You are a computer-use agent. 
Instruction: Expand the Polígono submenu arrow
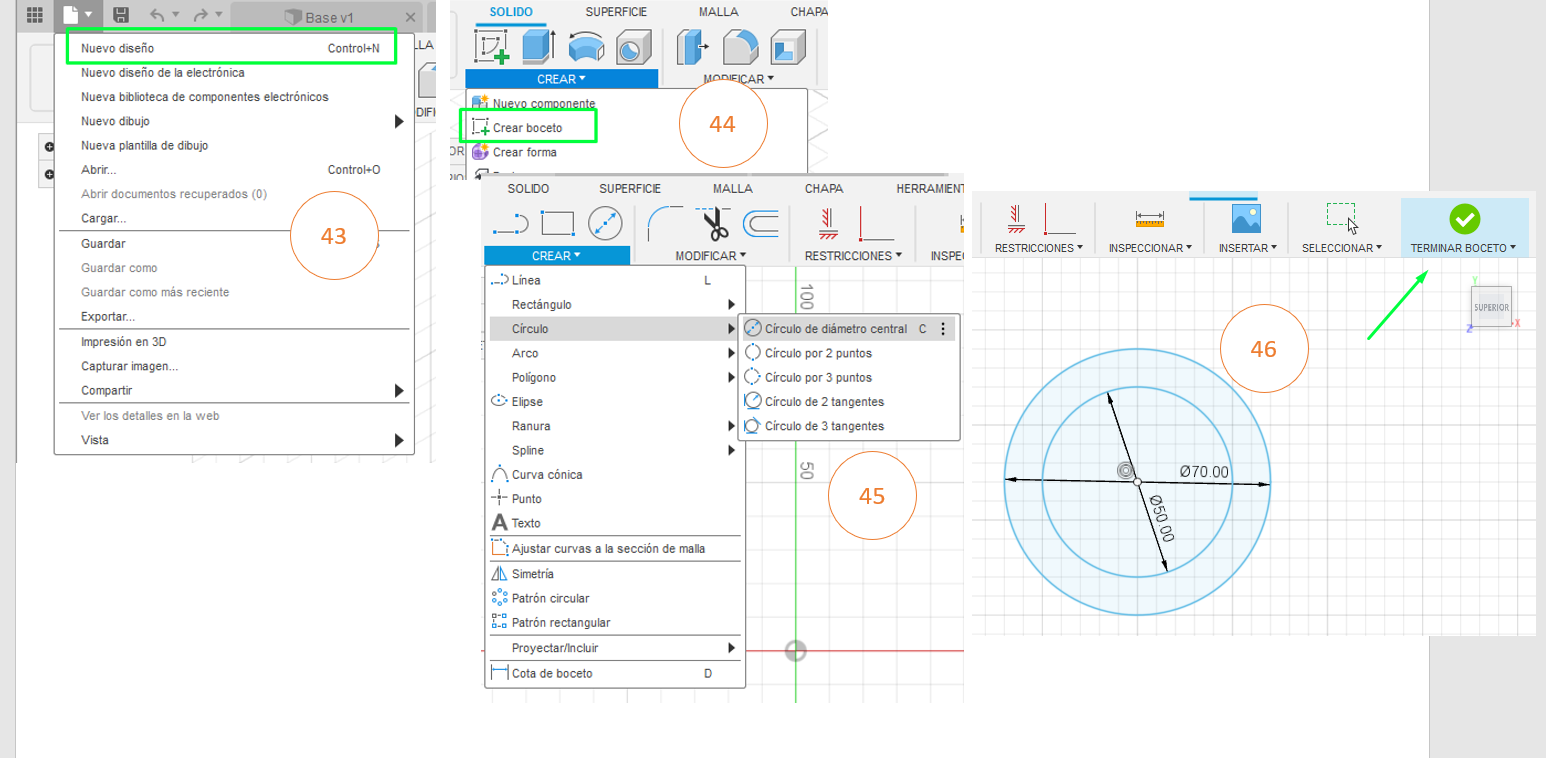(732, 378)
